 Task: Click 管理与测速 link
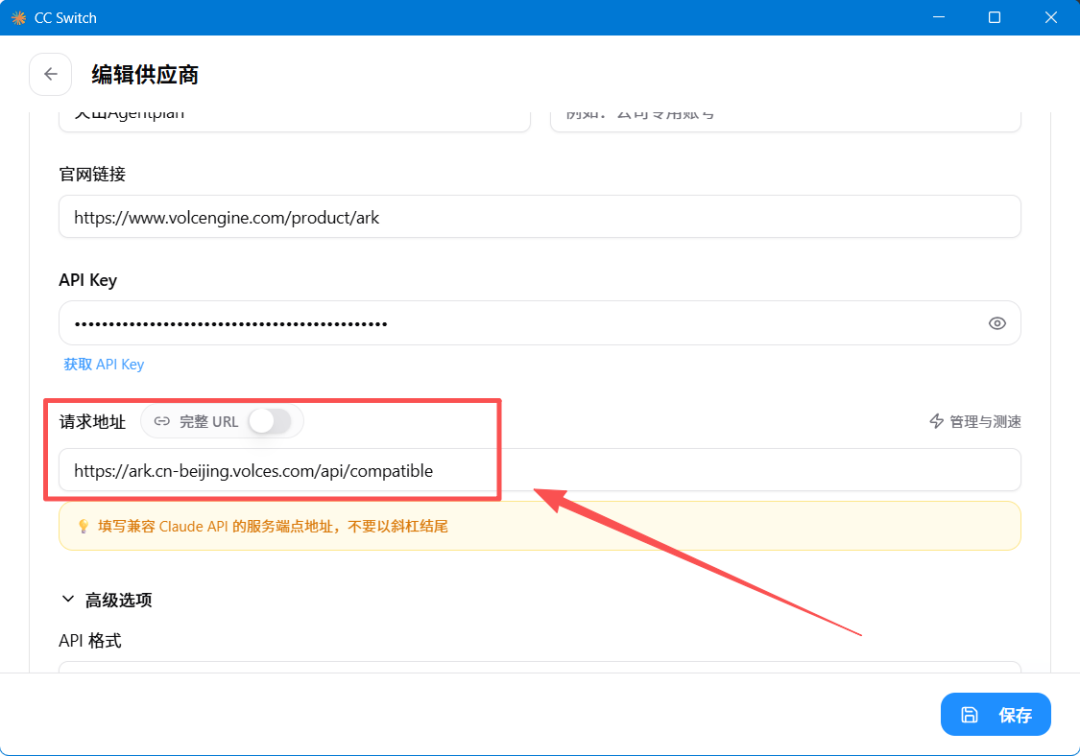tap(975, 421)
